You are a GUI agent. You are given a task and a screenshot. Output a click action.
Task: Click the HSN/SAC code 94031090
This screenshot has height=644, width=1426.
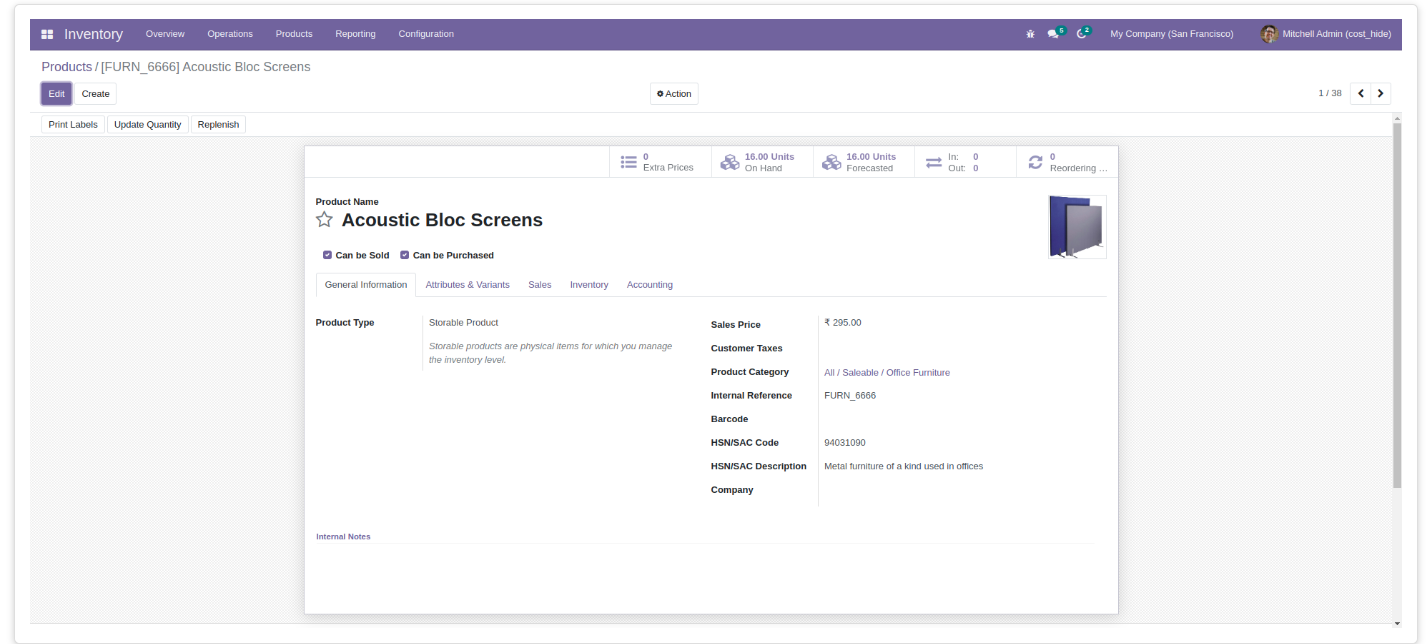click(x=845, y=443)
